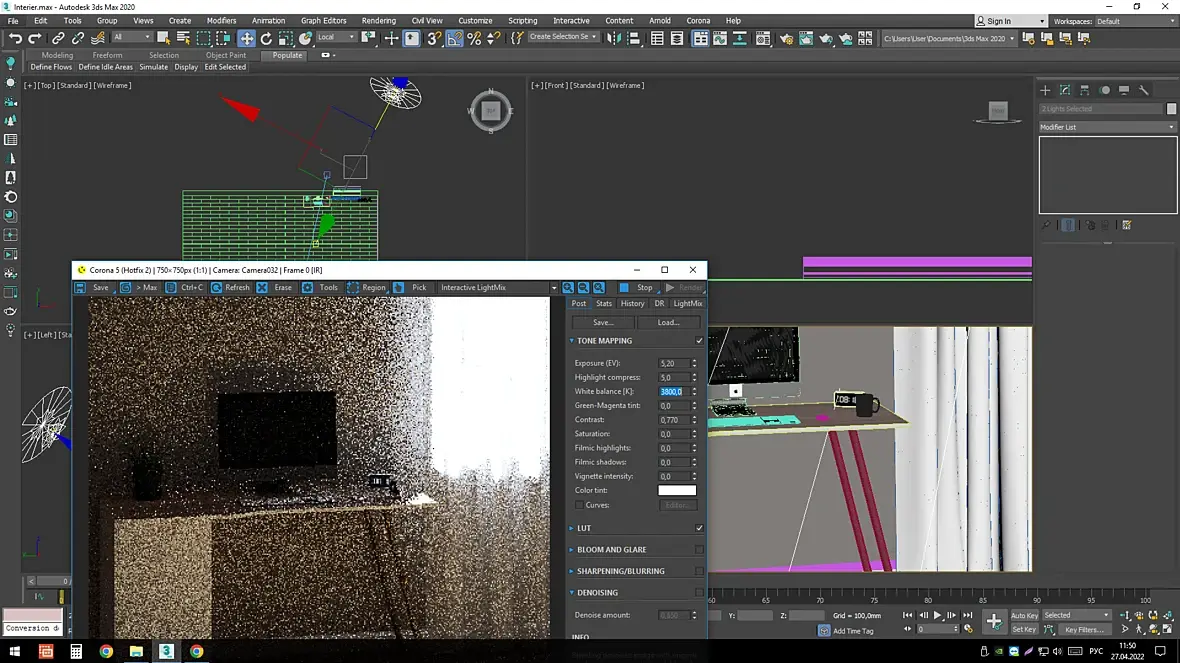Open the Color tint white swatch
Viewport: 1180px width, 663px height.
pyautogui.click(x=677, y=491)
